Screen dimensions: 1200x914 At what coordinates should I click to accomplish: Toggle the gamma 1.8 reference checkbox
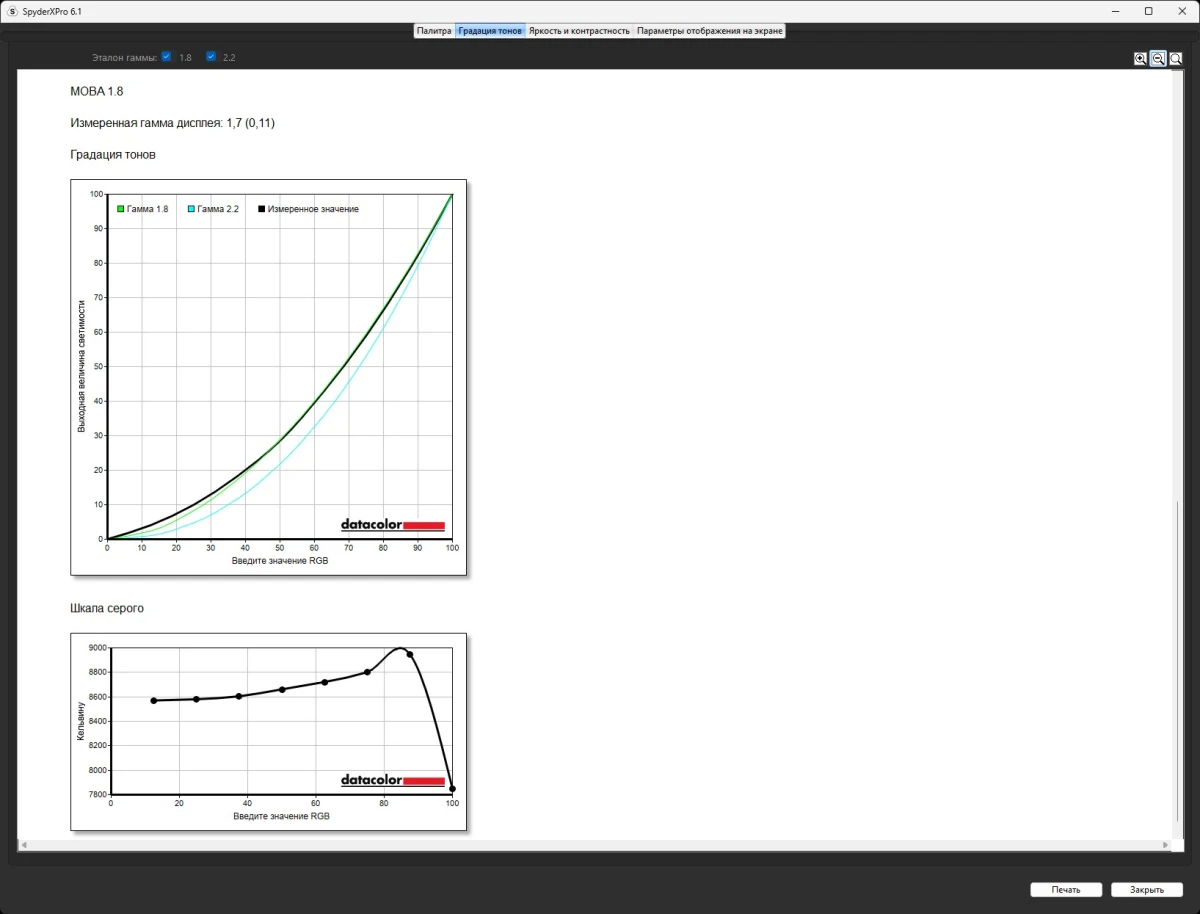point(167,57)
